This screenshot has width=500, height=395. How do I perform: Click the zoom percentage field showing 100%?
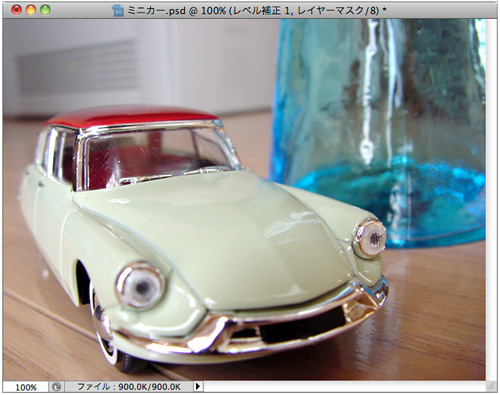(x=26, y=387)
